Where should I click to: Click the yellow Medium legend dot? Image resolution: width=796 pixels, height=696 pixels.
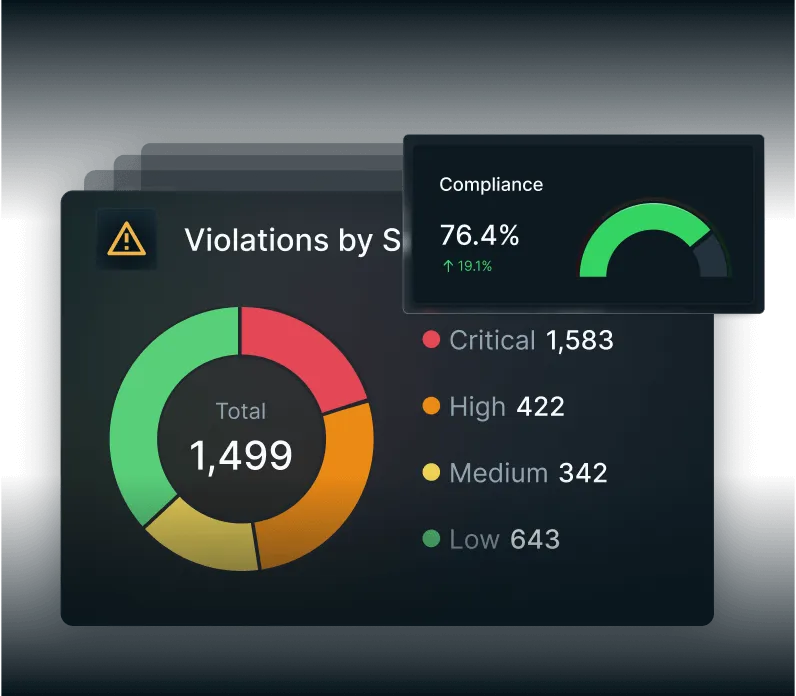click(x=432, y=473)
